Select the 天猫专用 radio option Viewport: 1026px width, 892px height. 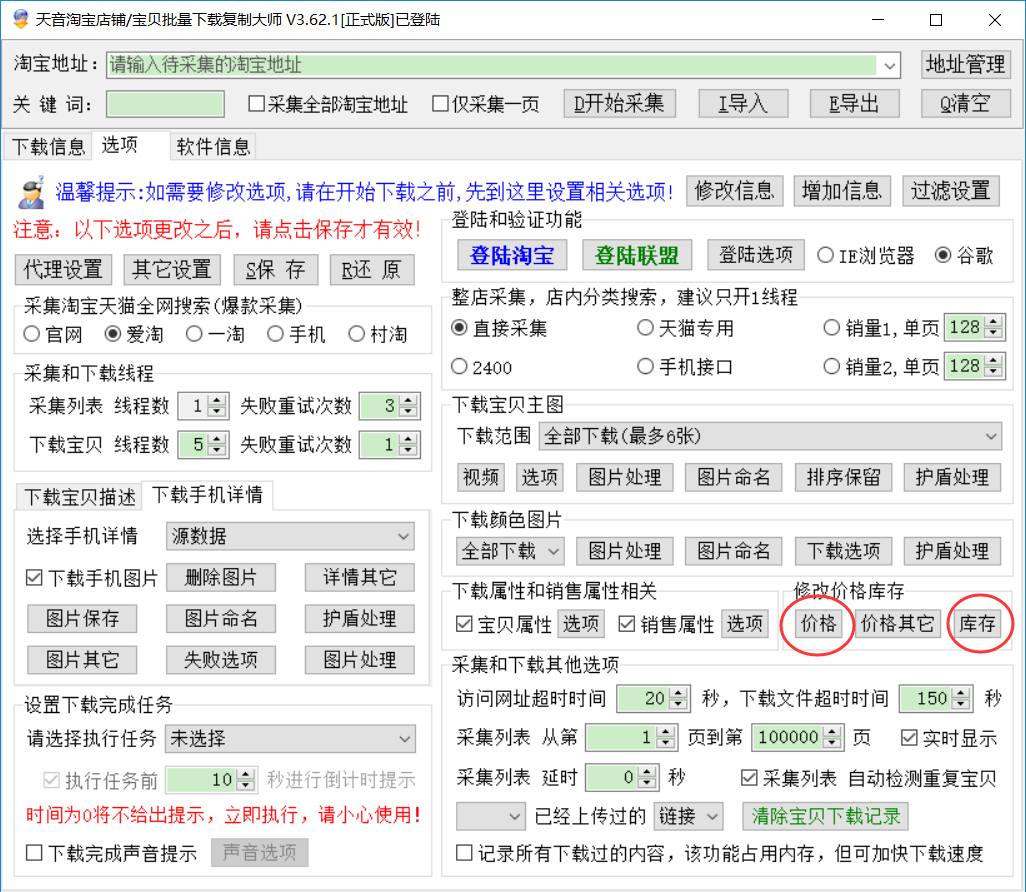[x=646, y=328]
